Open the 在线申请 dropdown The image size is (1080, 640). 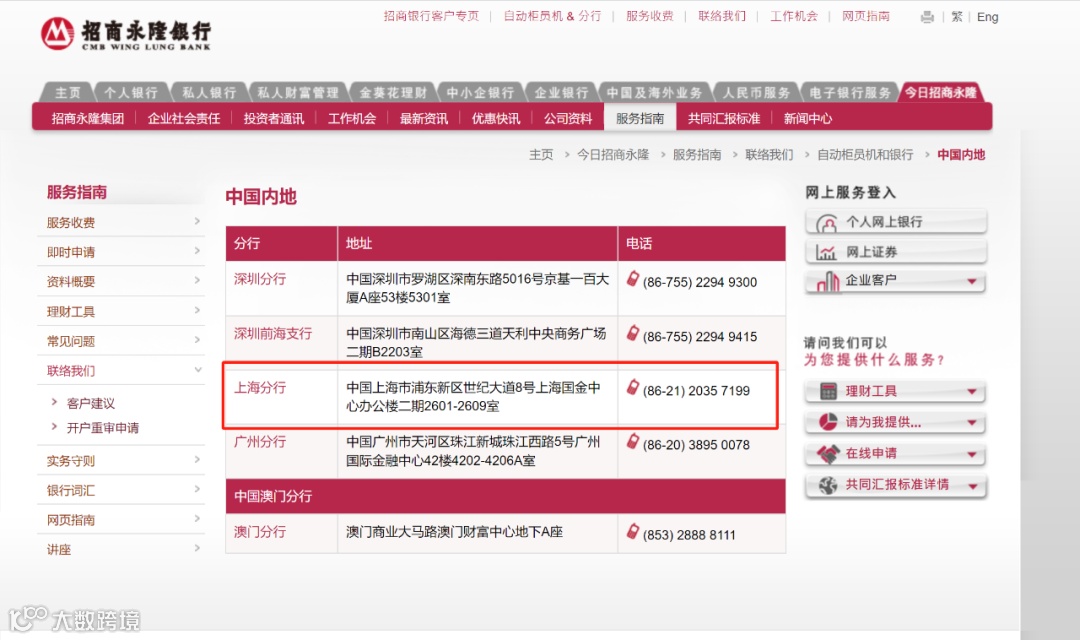[972, 454]
